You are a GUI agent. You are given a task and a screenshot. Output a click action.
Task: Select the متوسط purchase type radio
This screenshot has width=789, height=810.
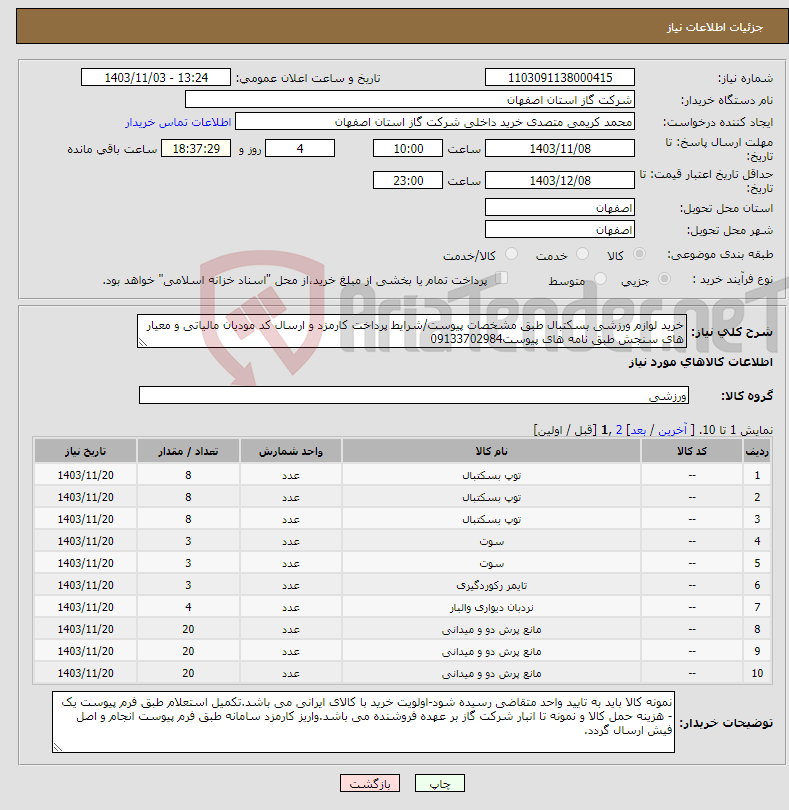click(x=600, y=279)
